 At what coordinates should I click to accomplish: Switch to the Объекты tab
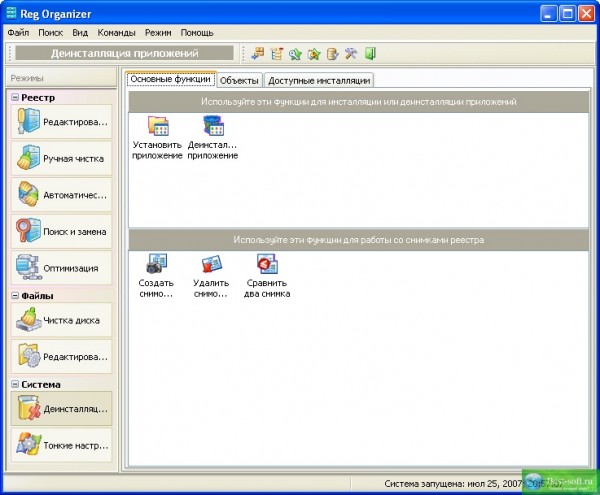[x=240, y=80]
